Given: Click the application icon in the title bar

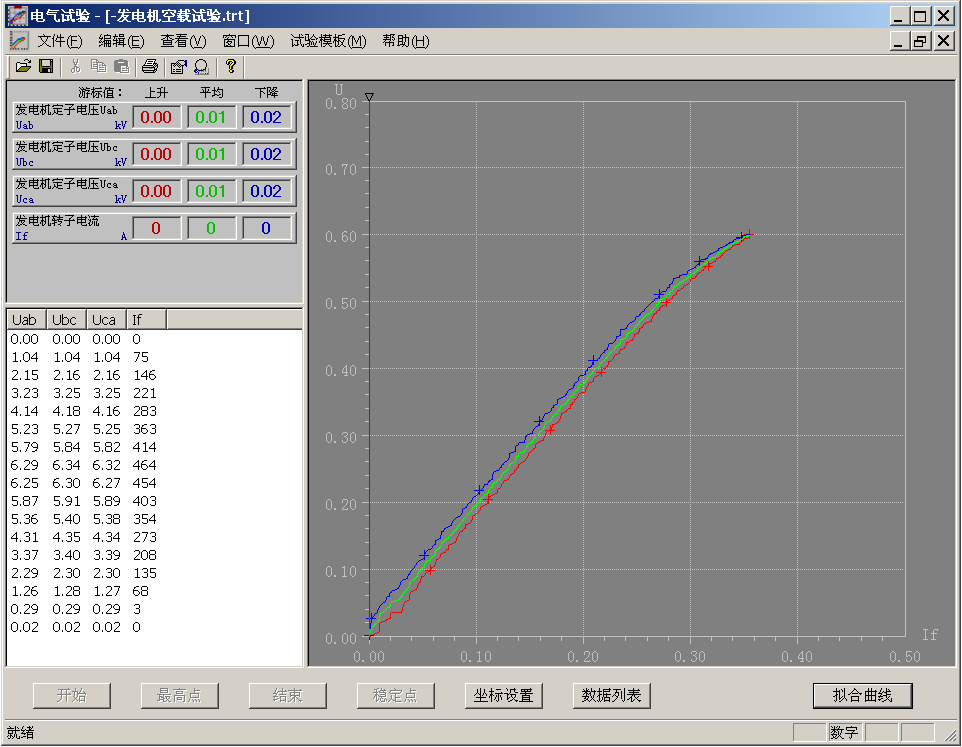Looking at the screenshot, I should 17,16.
